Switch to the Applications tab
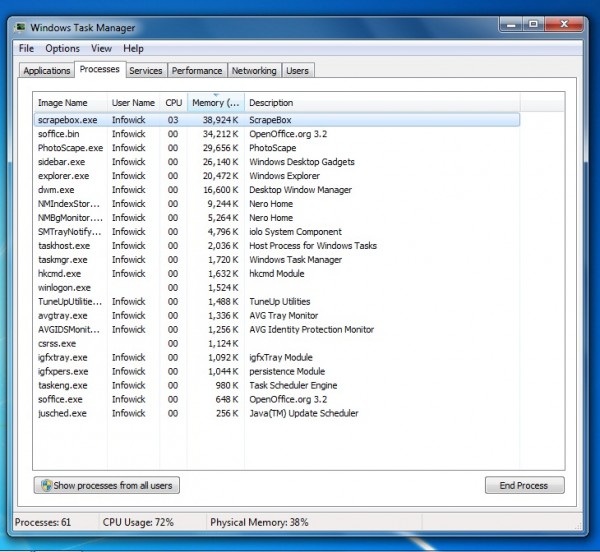The image size is (600, 552). pos(47,71)
